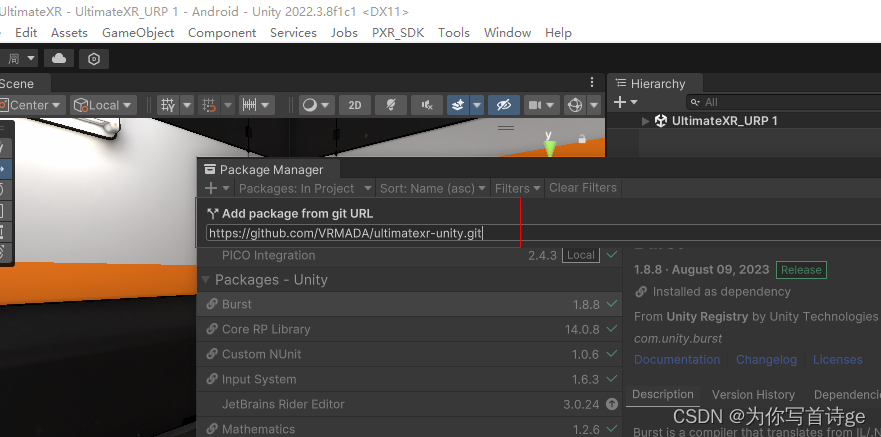
Task: Open the Services menu
Action: [293, 33]
